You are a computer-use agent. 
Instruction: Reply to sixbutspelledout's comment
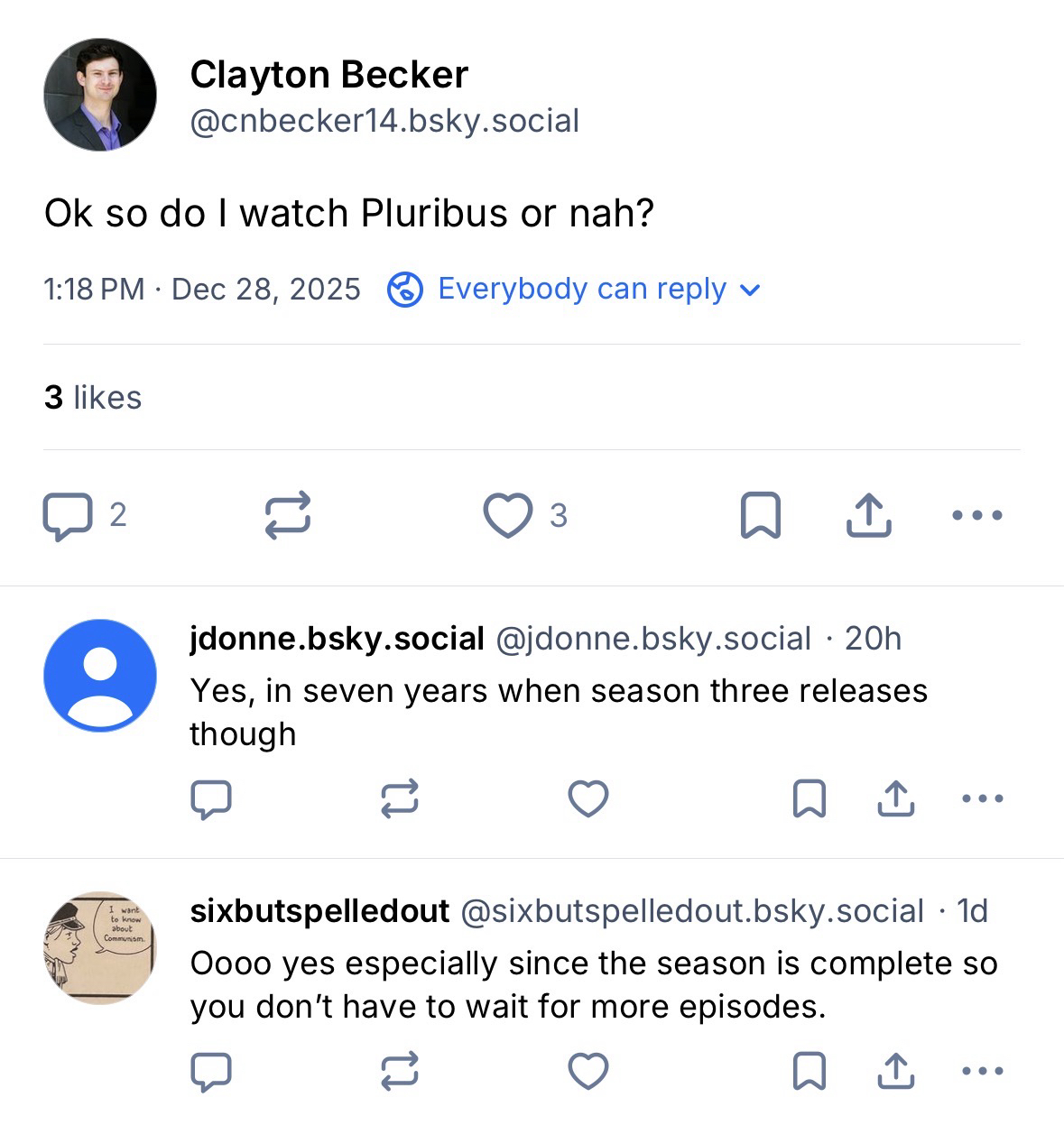point(211,1071)
